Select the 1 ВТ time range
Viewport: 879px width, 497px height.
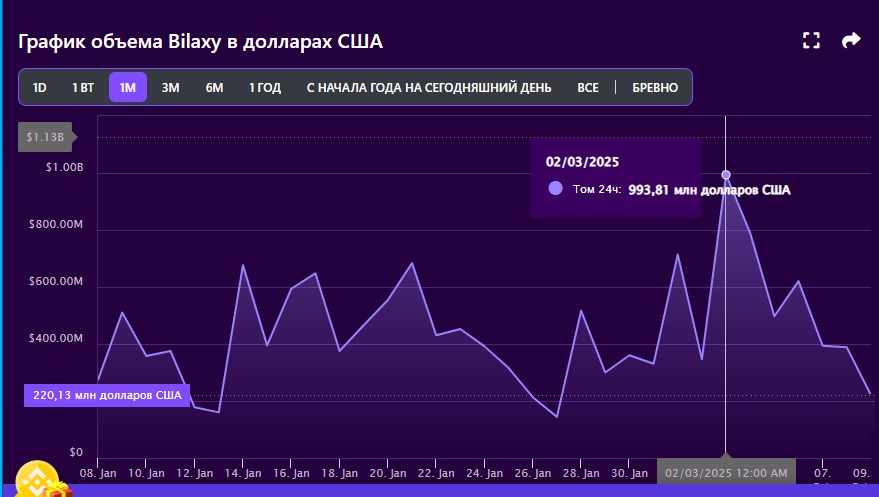[83, 87]
